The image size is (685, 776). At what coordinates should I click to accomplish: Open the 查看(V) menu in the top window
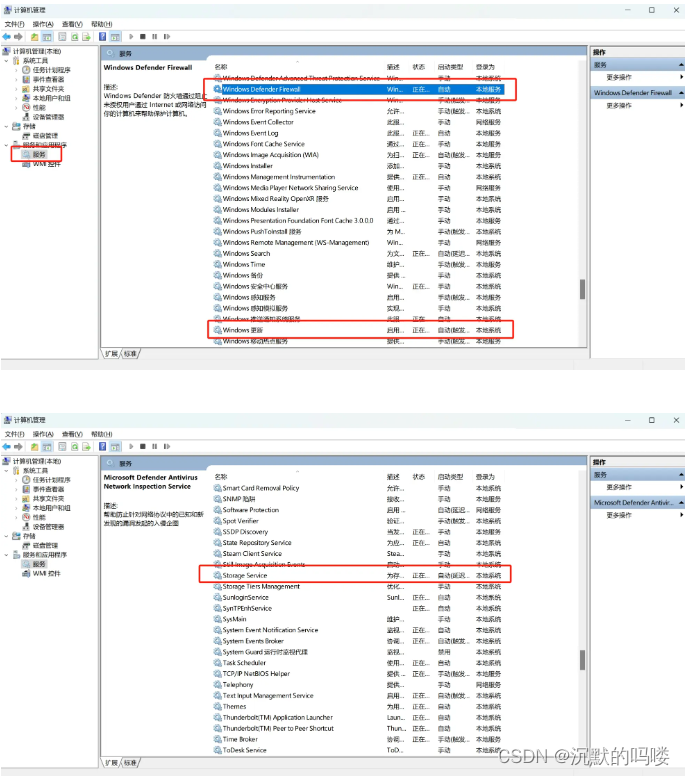tap(72, 24)
